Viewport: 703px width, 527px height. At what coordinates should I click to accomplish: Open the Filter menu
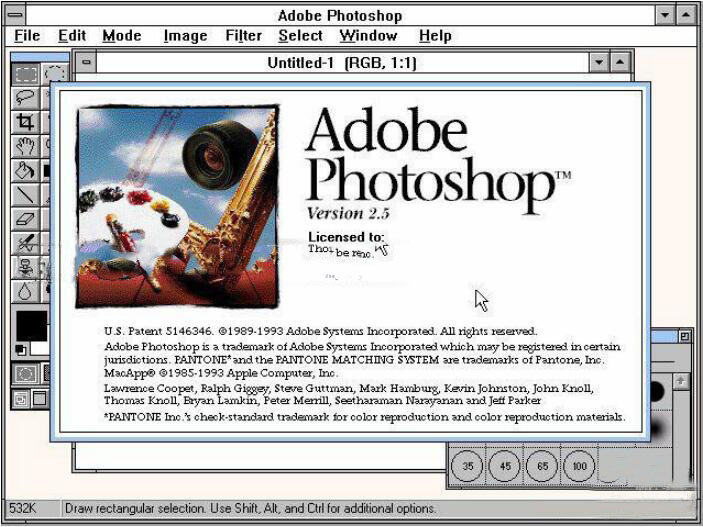coord(243,36)
